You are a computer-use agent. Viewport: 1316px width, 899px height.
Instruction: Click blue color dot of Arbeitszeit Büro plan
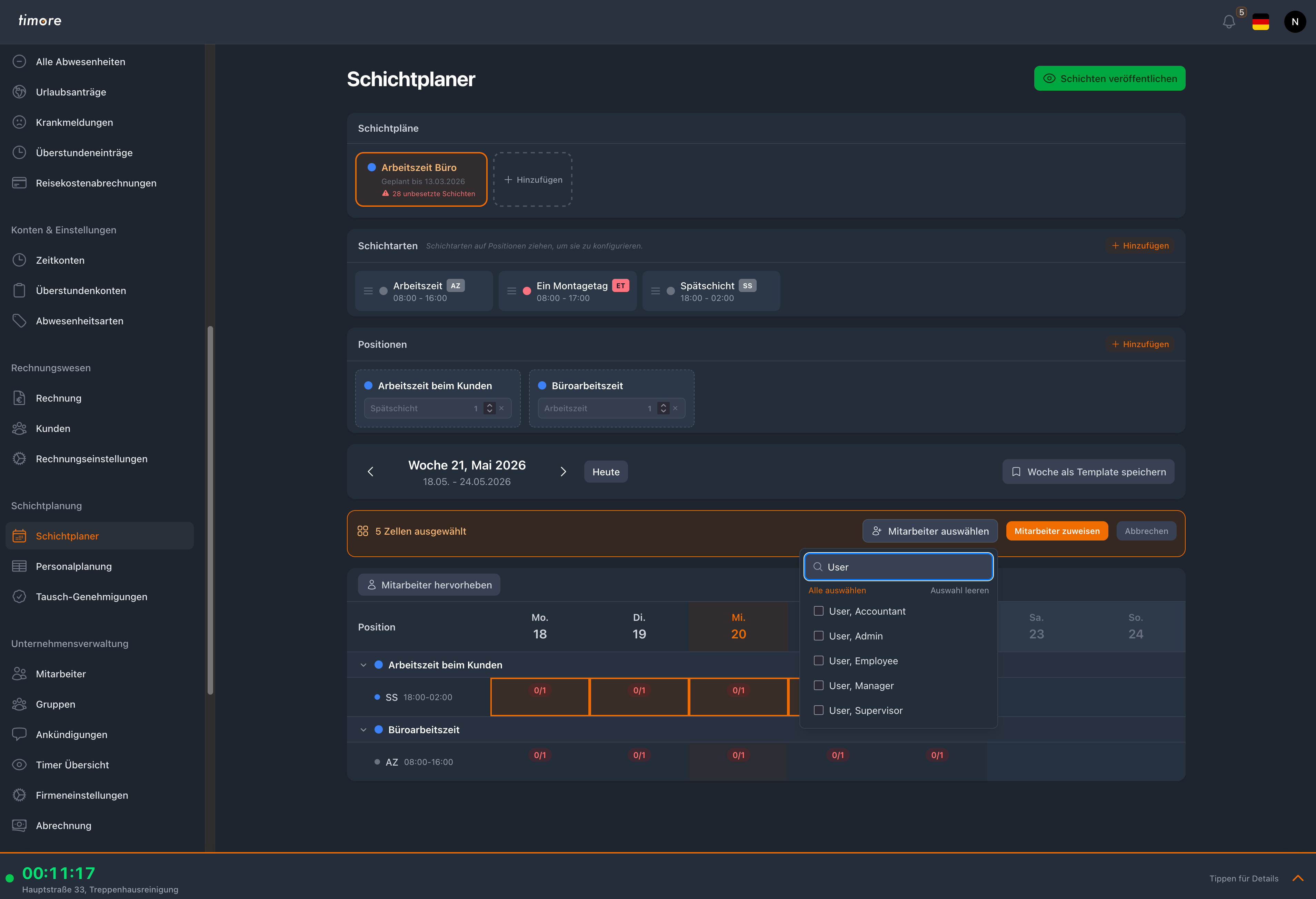[x=371, y=167]
